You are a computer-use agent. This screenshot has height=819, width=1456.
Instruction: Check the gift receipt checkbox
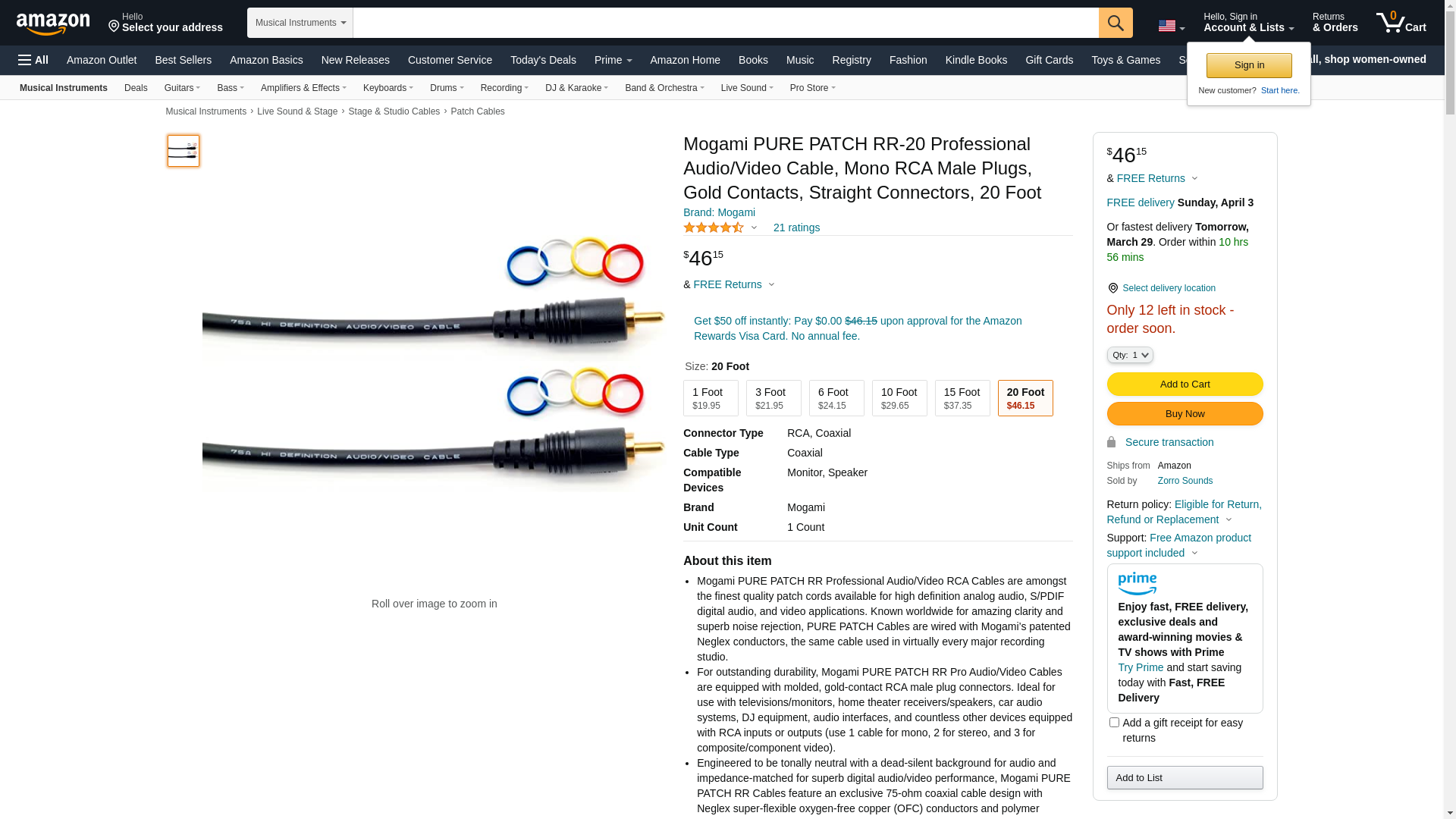[1114, 723]
